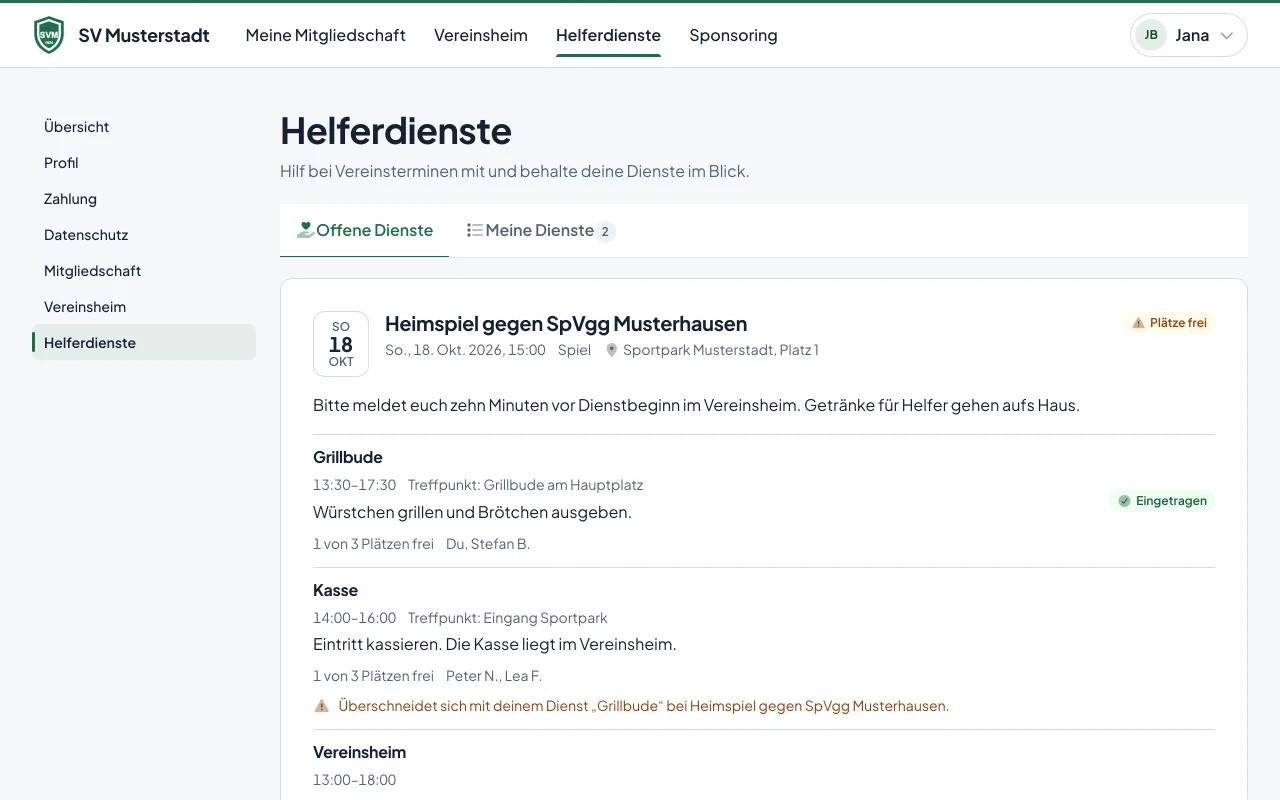1280x800 pixels.
Task: Click the Plätze frei status badge
Action: coord(1169,323)
